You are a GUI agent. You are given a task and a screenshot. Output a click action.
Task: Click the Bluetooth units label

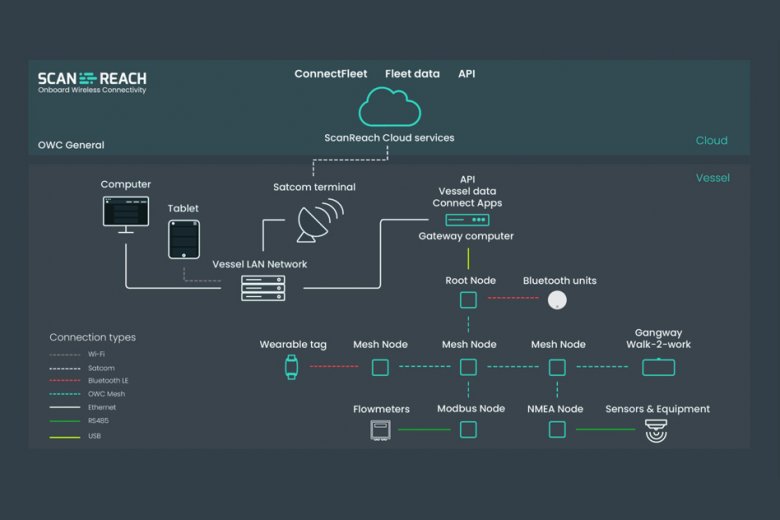[560, 281]
